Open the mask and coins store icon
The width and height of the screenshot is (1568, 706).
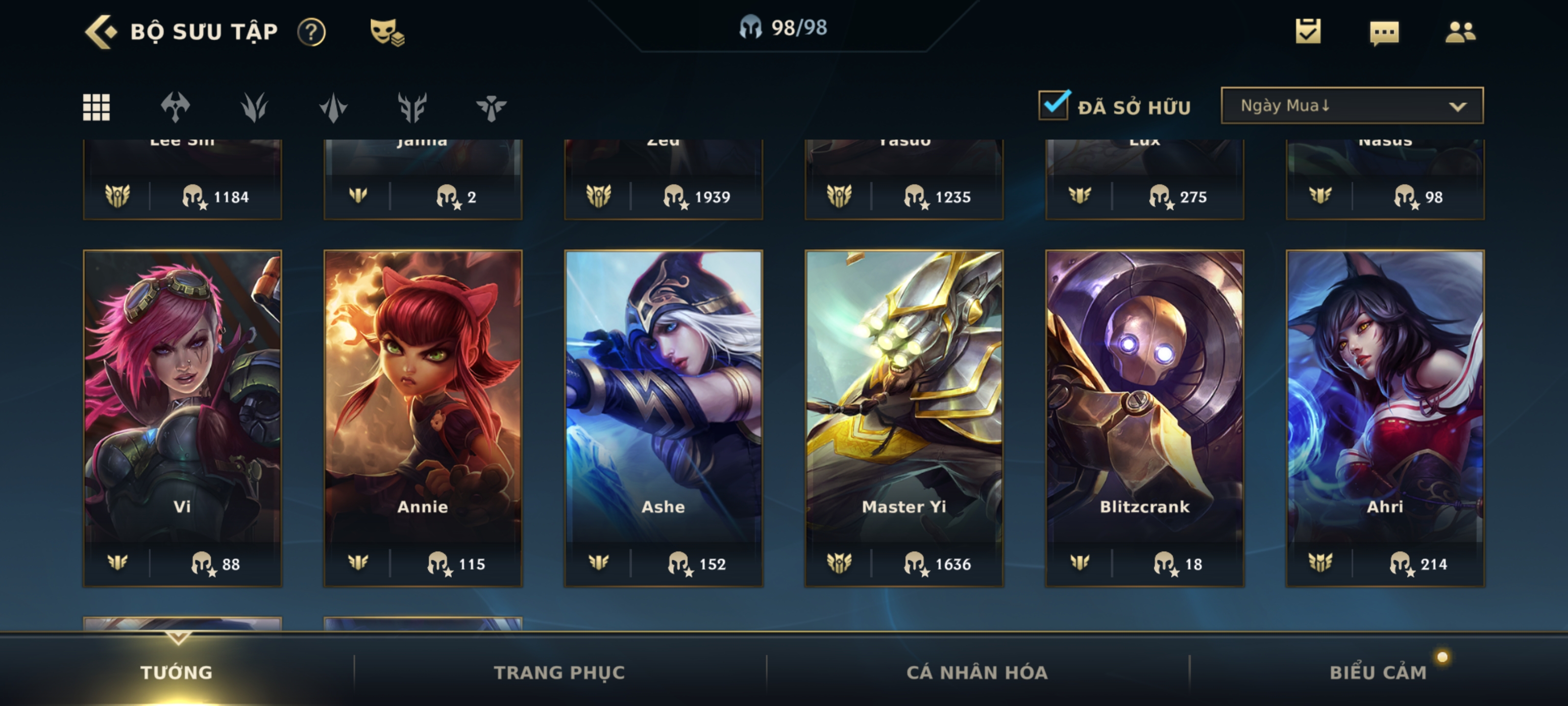[387, 32]
